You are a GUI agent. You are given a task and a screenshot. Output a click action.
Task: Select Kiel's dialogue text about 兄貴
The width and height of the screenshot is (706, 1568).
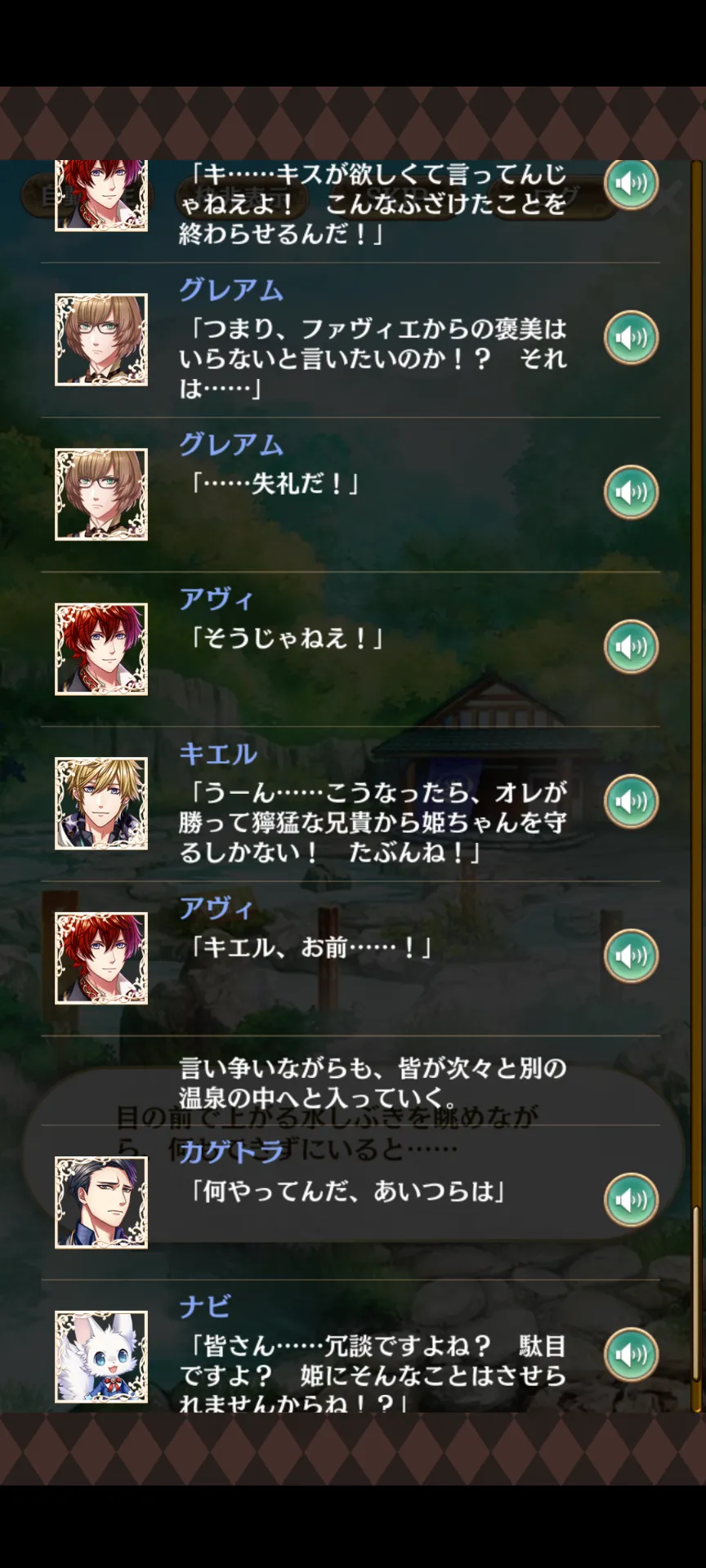pos(373,822)
